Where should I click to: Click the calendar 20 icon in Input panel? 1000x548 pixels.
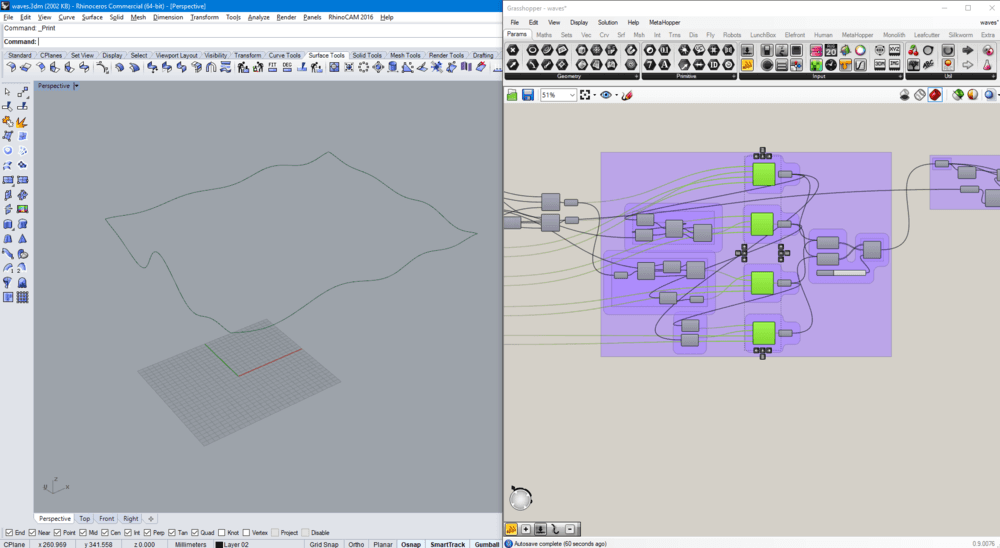(831, 50)
